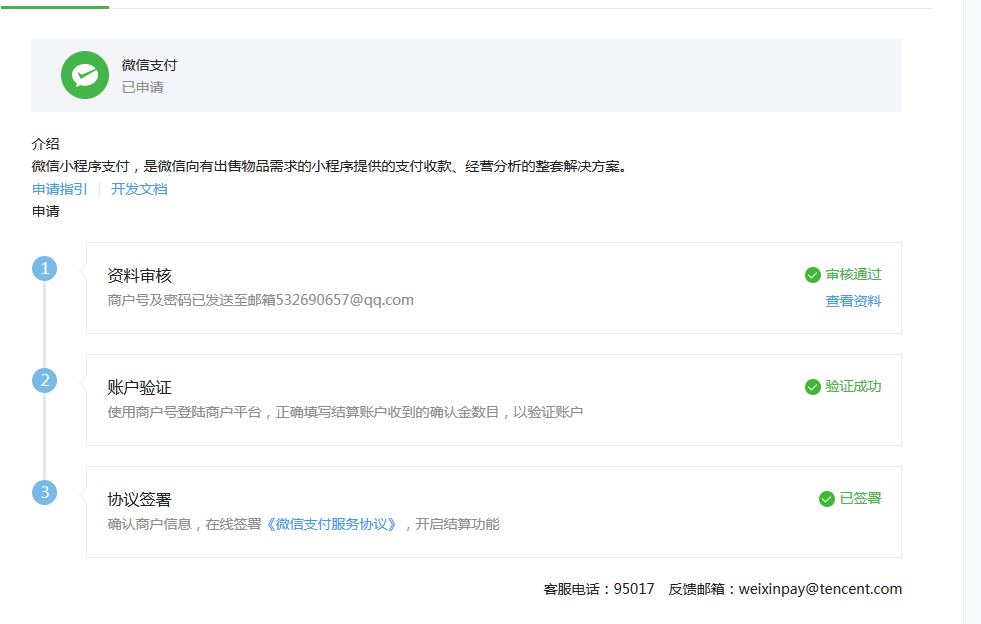The width and height of the screenshot is (981, 624).
Task: Click the 申请 heading above the steps
Action: (46, 212)
